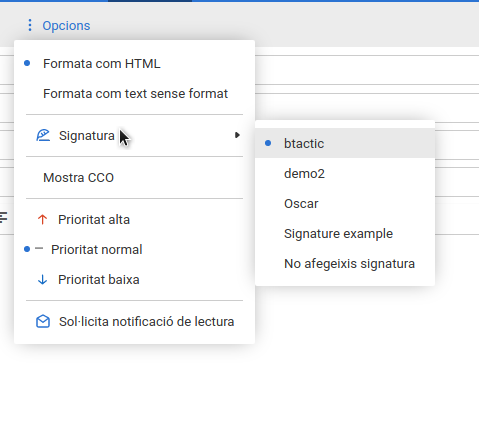Click the text alignment icon at left edge
Screen dimensions: 479x441
3,217
